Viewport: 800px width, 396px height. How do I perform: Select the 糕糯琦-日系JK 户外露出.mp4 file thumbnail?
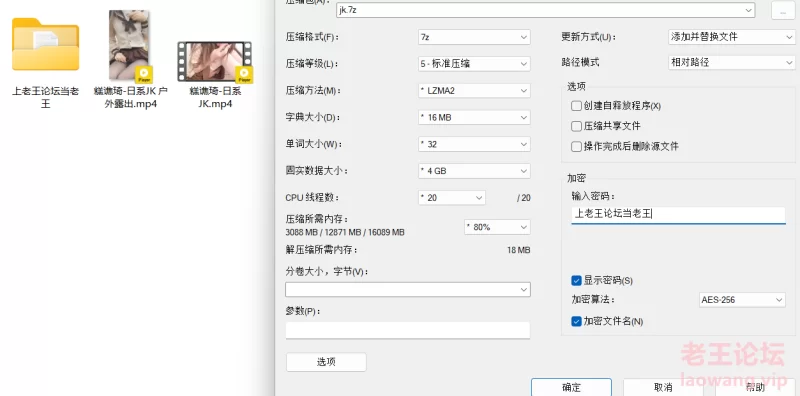tap(130, 46)
